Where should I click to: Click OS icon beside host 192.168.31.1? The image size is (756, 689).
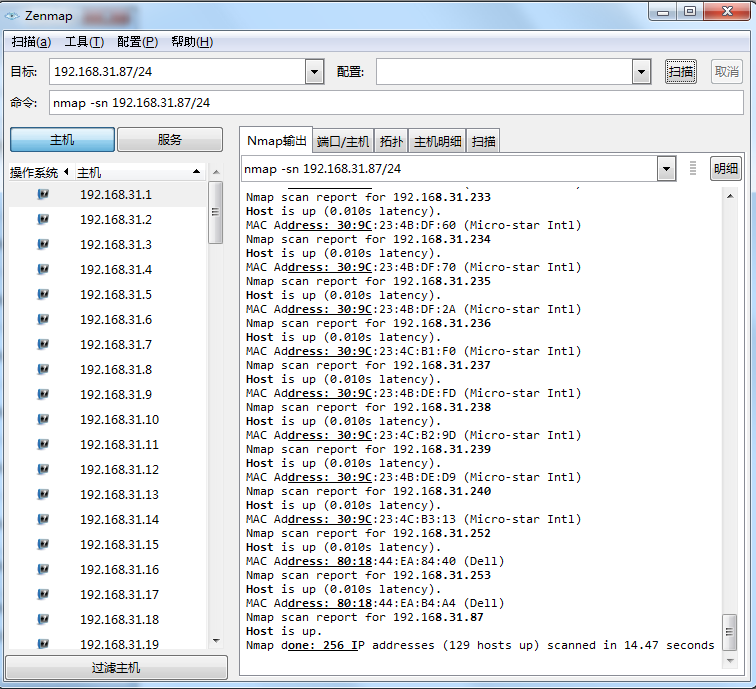click(x=43, y=194)
